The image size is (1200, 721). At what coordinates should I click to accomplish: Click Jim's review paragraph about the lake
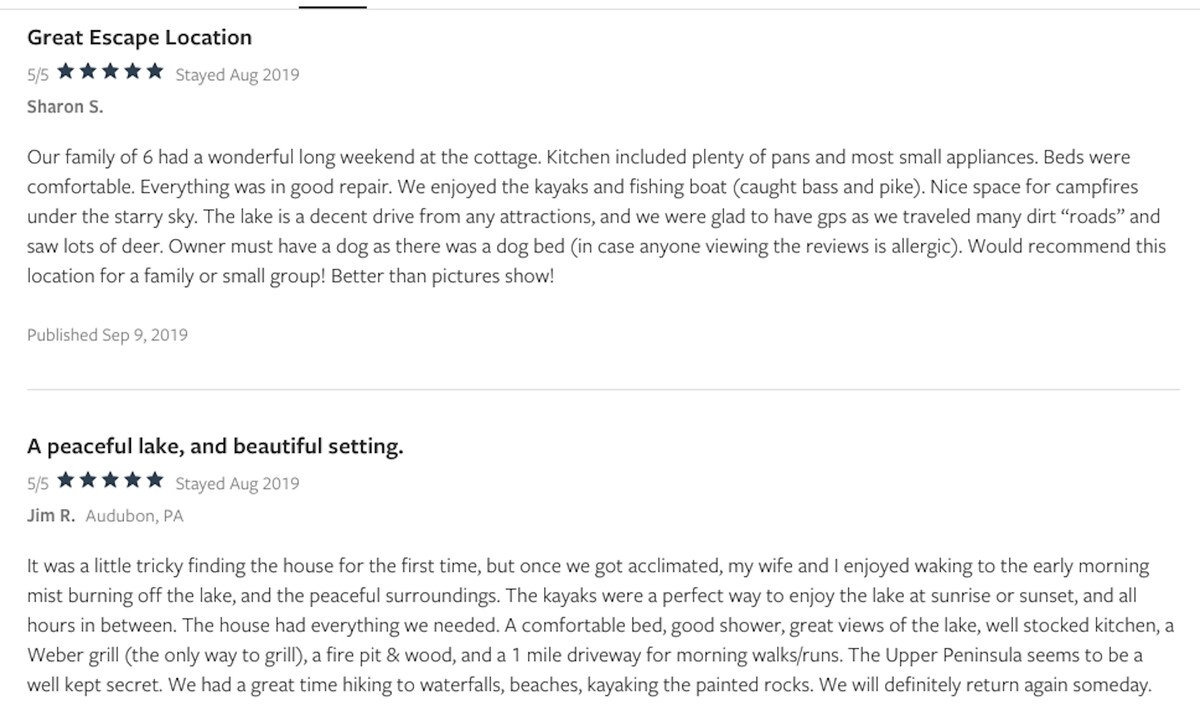click(600, 626)
